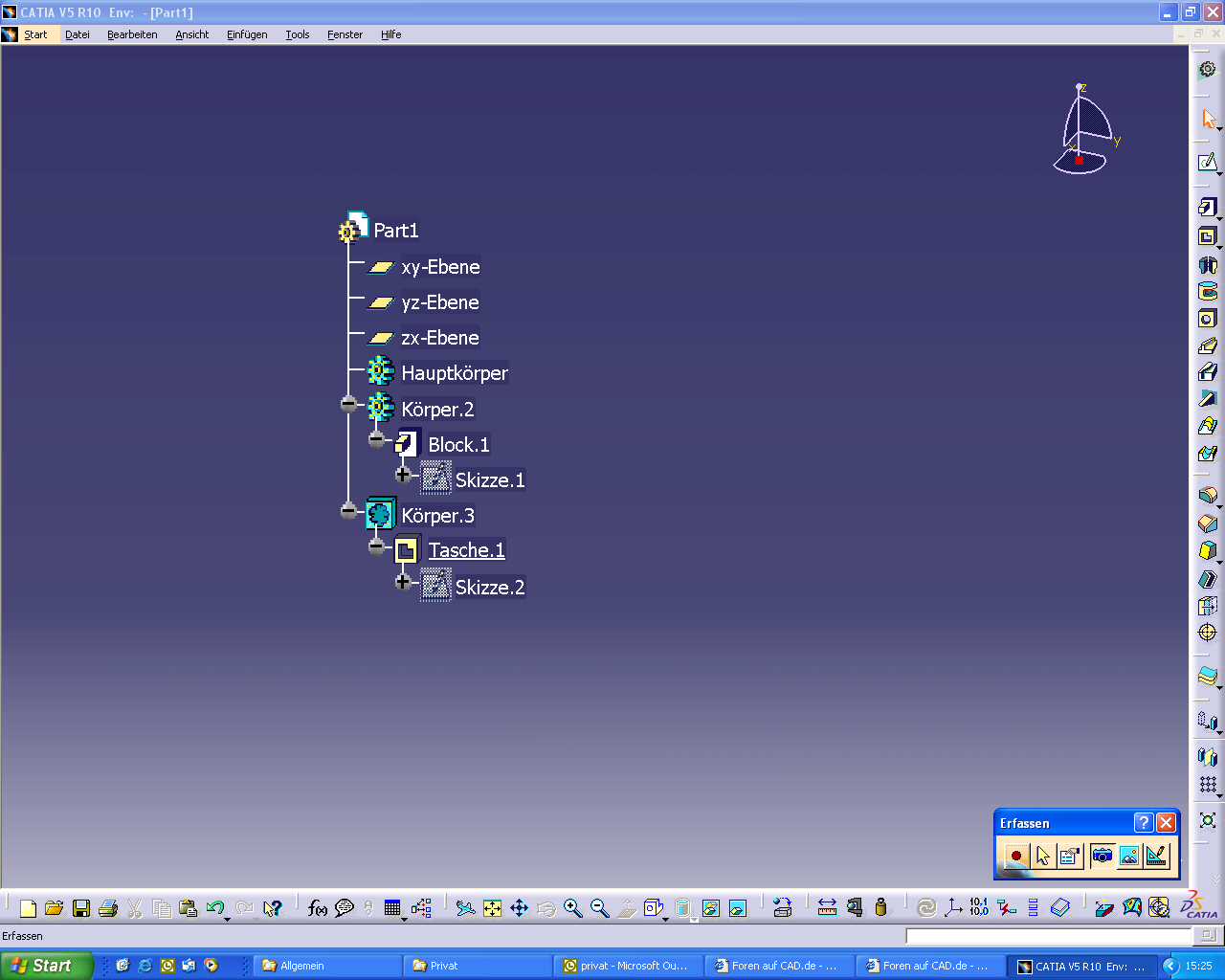Image resolution: width=1225 pixels, height=980 pixels.
Task: Select the Thread crosshair tool in right toolbar
Action: (x=1208, y=633)
